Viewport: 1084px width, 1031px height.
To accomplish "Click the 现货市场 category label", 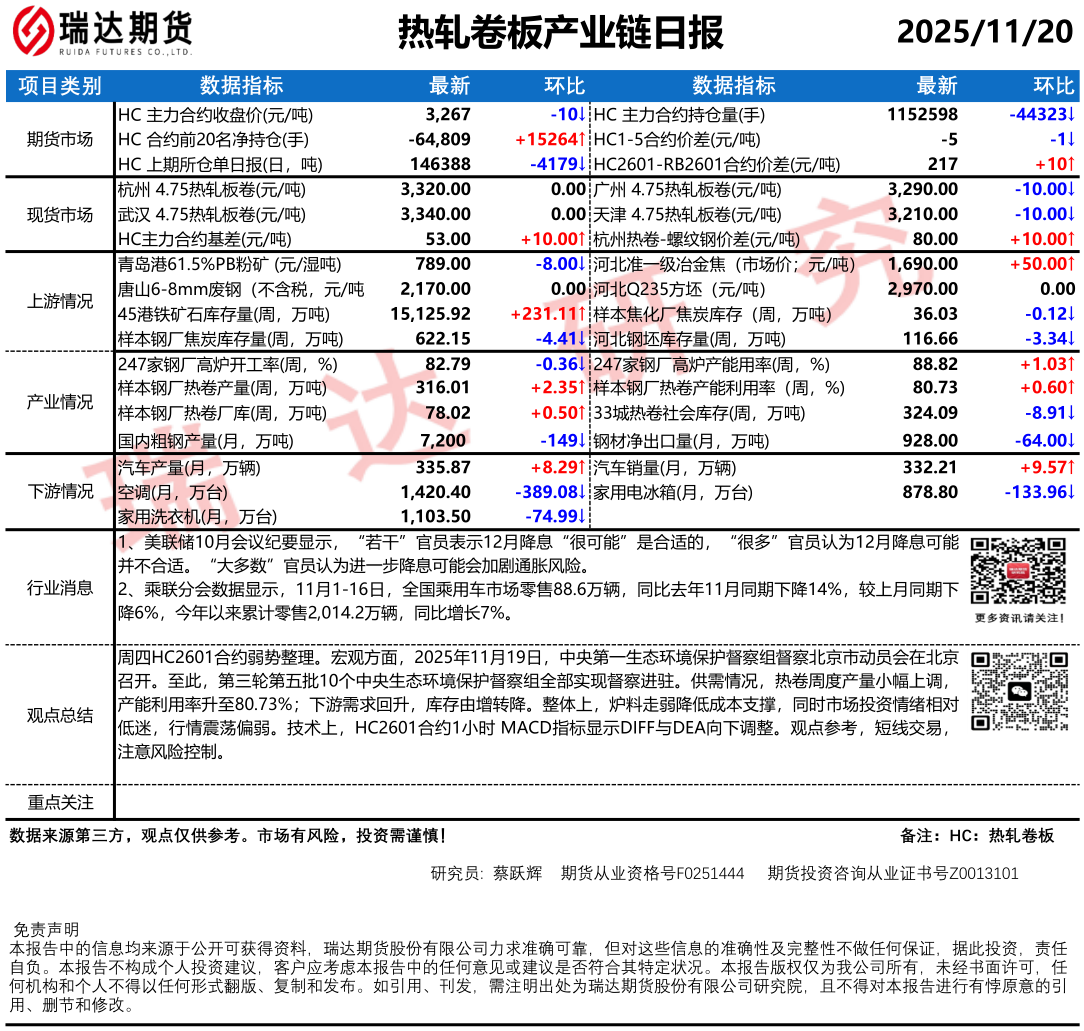I will coord(60,215).
